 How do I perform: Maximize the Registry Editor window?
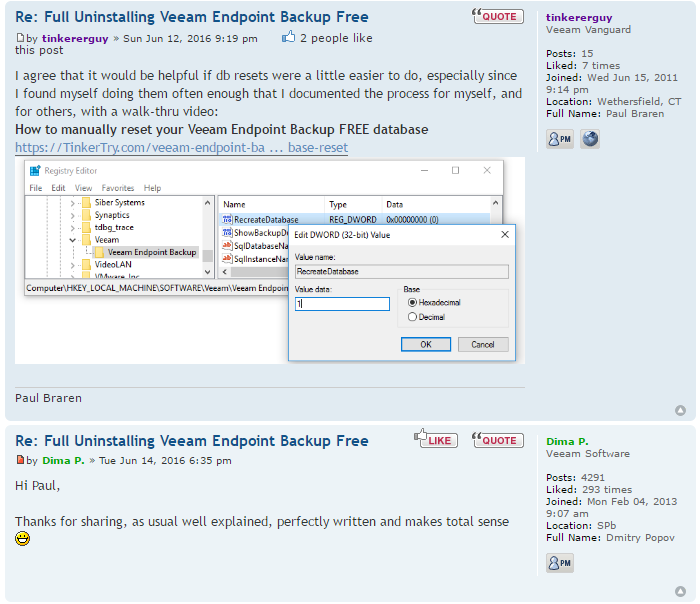pyautogui.click(x=455, y=170)
